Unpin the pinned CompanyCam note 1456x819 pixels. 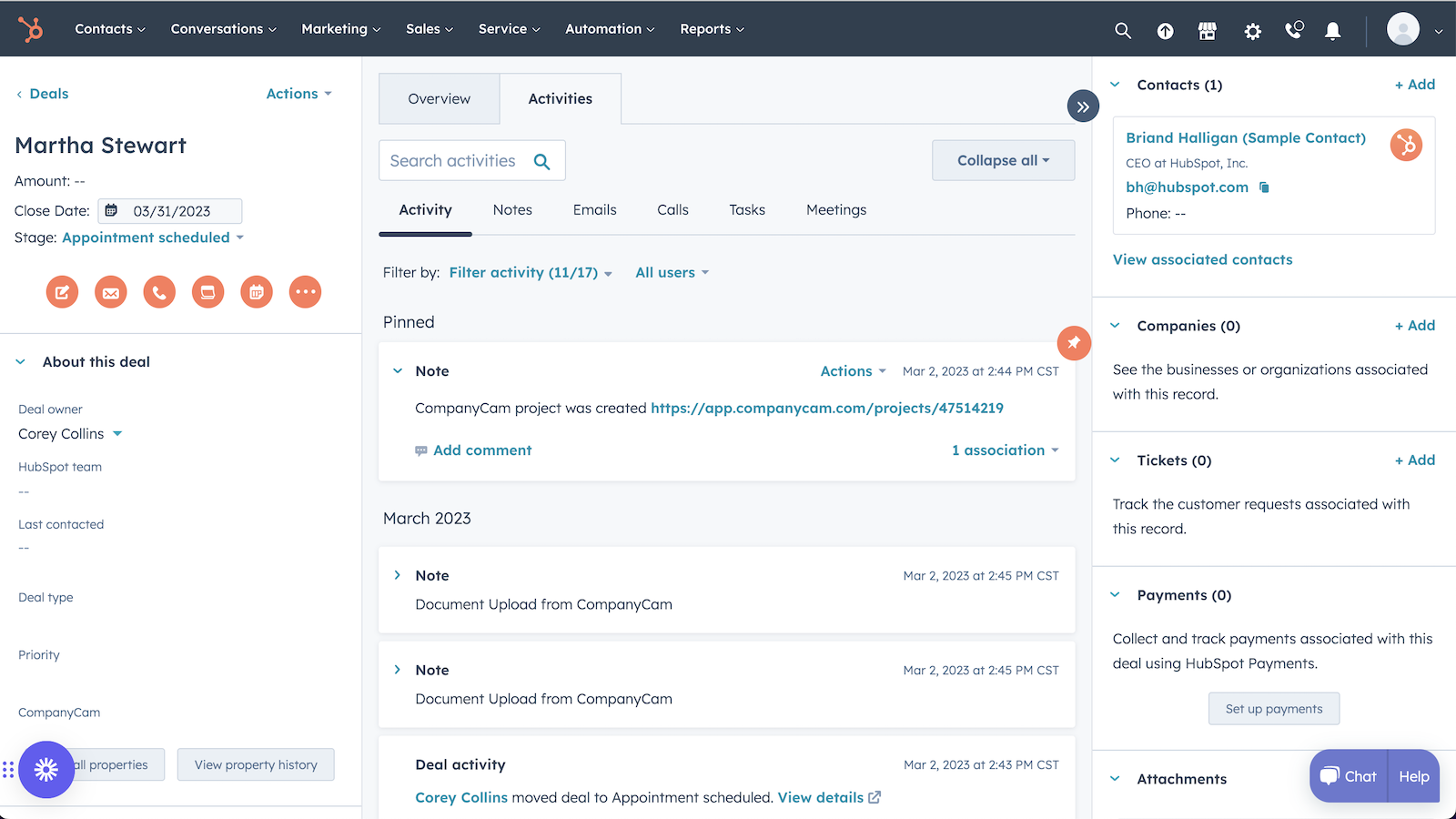click(1074, 343)
